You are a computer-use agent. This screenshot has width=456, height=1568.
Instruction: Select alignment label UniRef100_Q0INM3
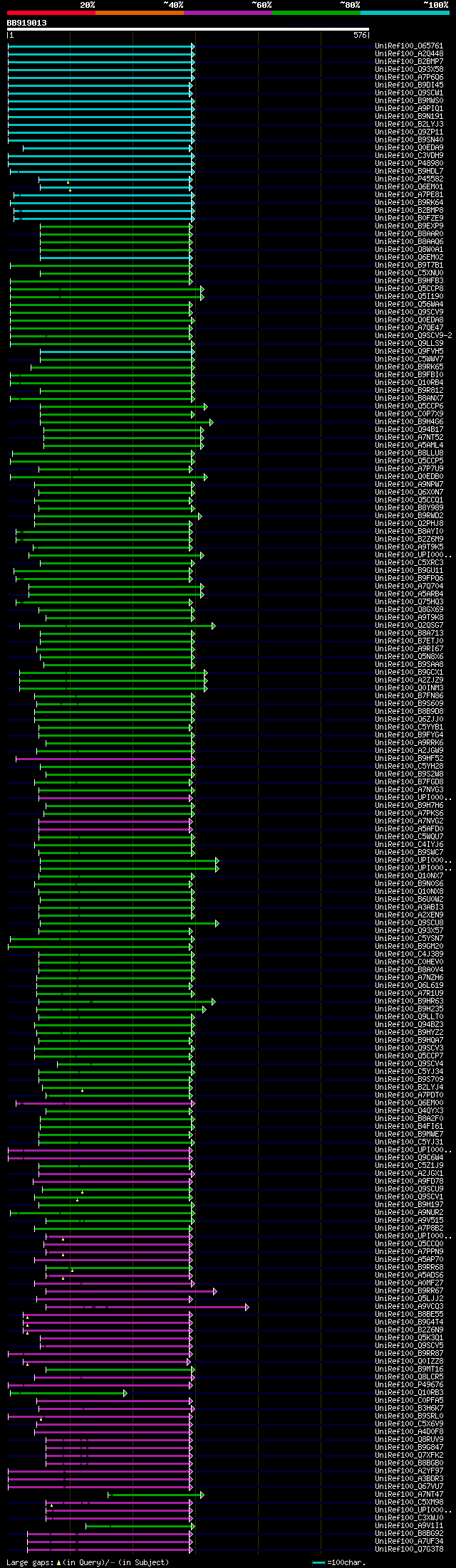click(x=409, y=688)
